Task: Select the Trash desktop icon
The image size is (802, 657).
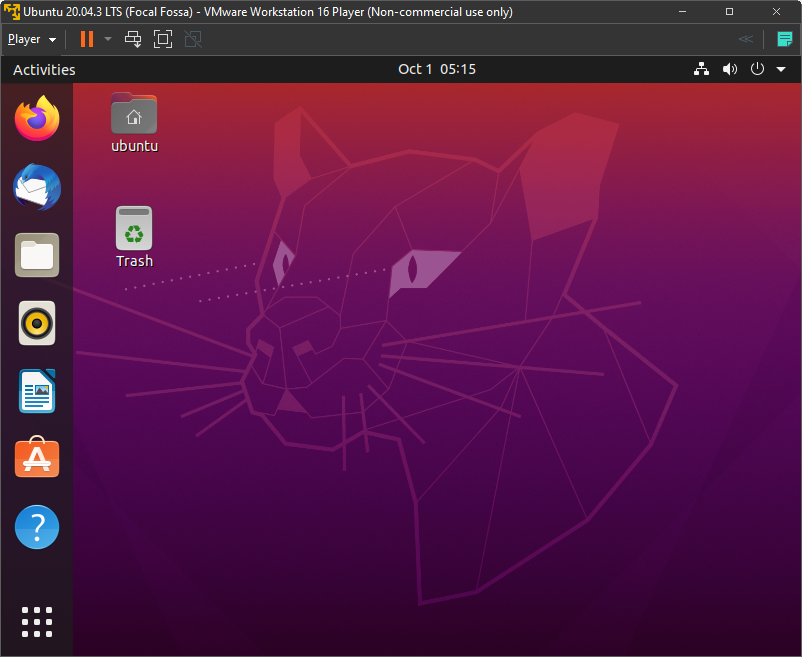Action: pyautogui.click(x=134, y=236)
